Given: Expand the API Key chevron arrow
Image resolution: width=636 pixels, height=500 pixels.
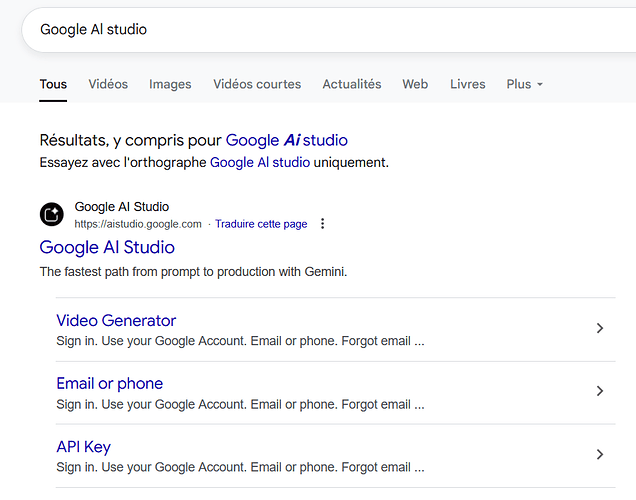Looking at the screenshot, I should [x=599, y=454].
